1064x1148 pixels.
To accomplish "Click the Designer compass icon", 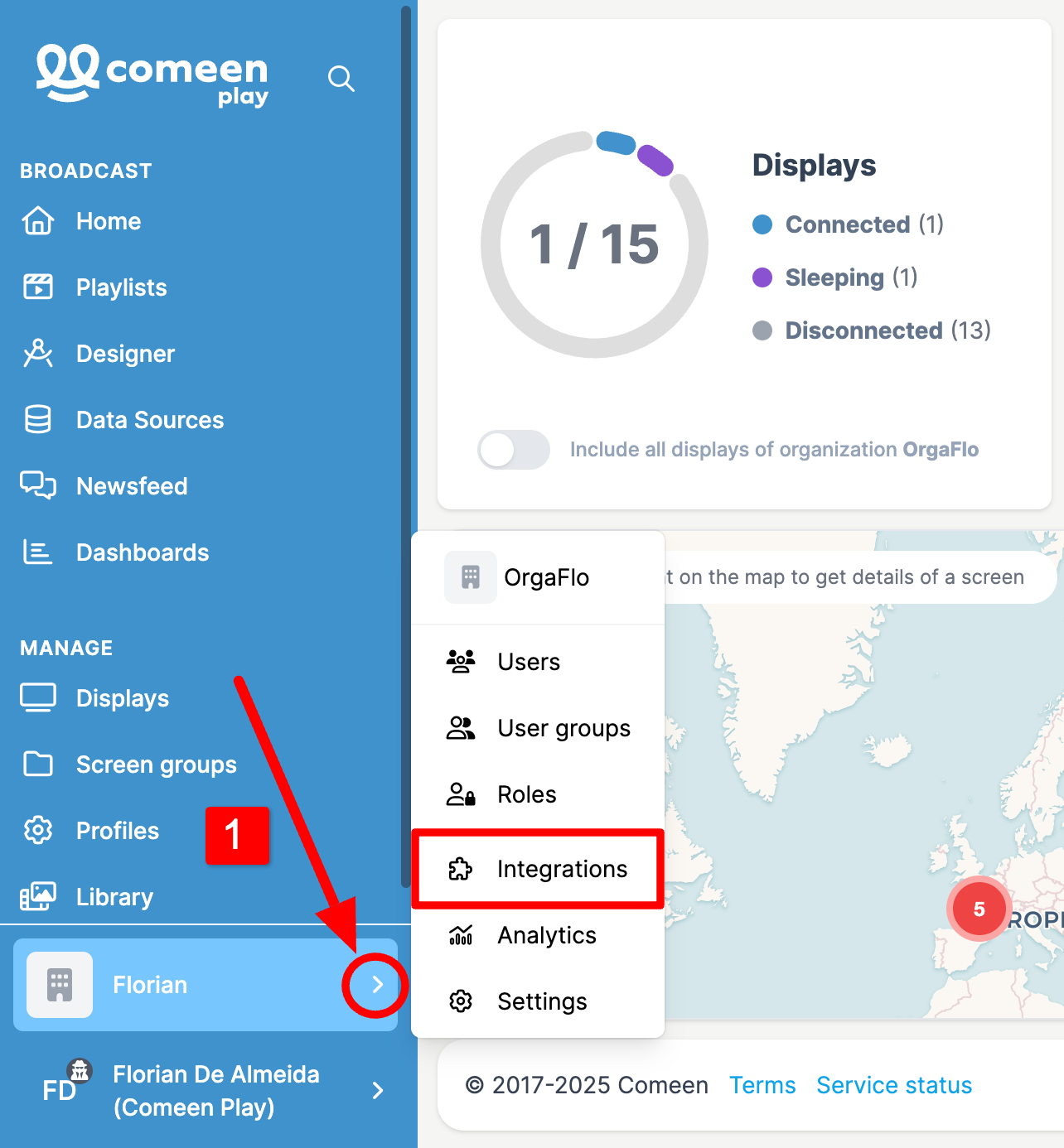I will pos(38,354).
